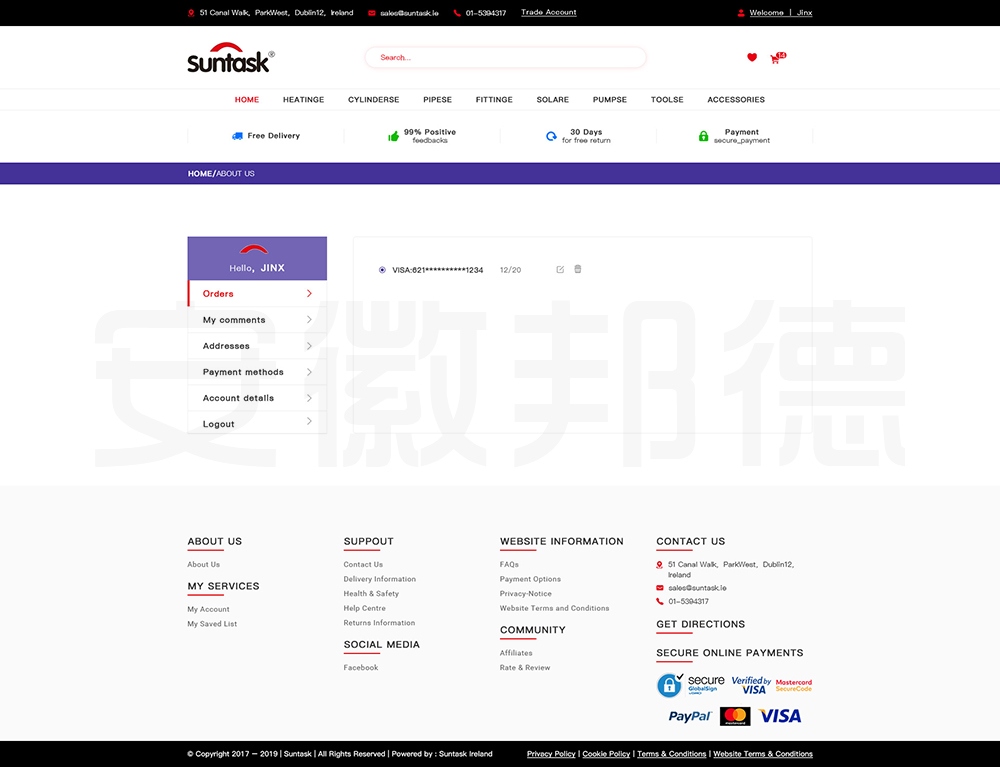Click the 30 Days return refresh icon
This screenshot has width=1000, height=767.
[551, 136]
